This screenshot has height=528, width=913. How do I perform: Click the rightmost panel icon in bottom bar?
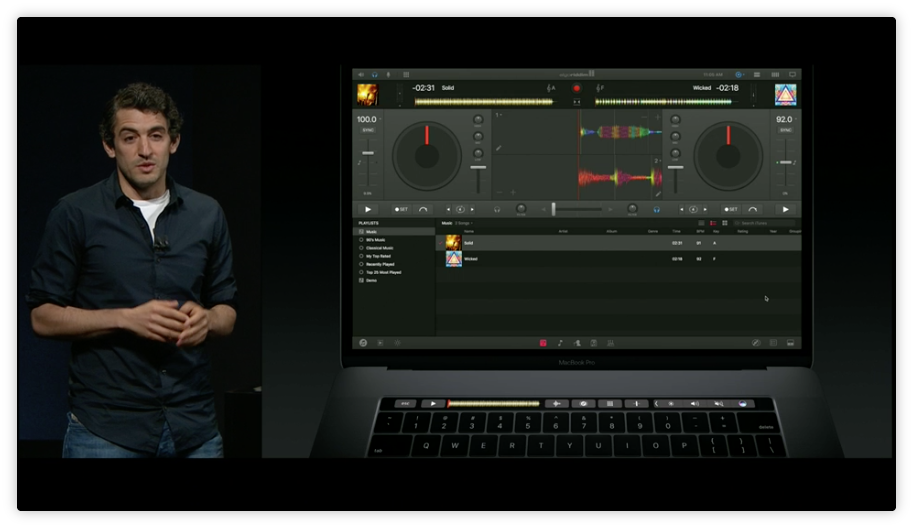click(790, 343)
